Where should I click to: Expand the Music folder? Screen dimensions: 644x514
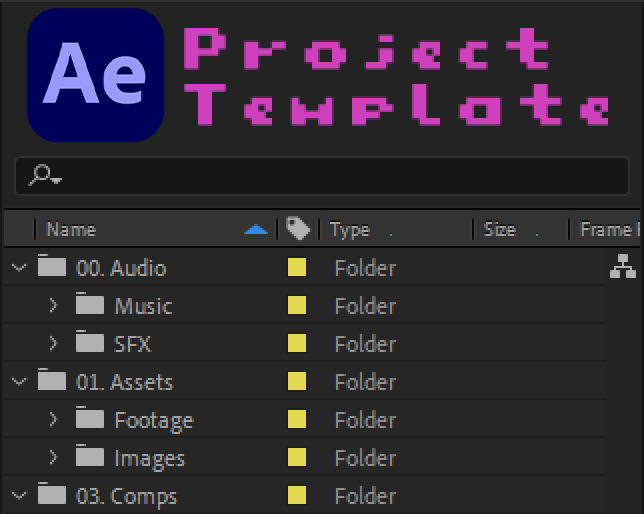pos(54,305)
